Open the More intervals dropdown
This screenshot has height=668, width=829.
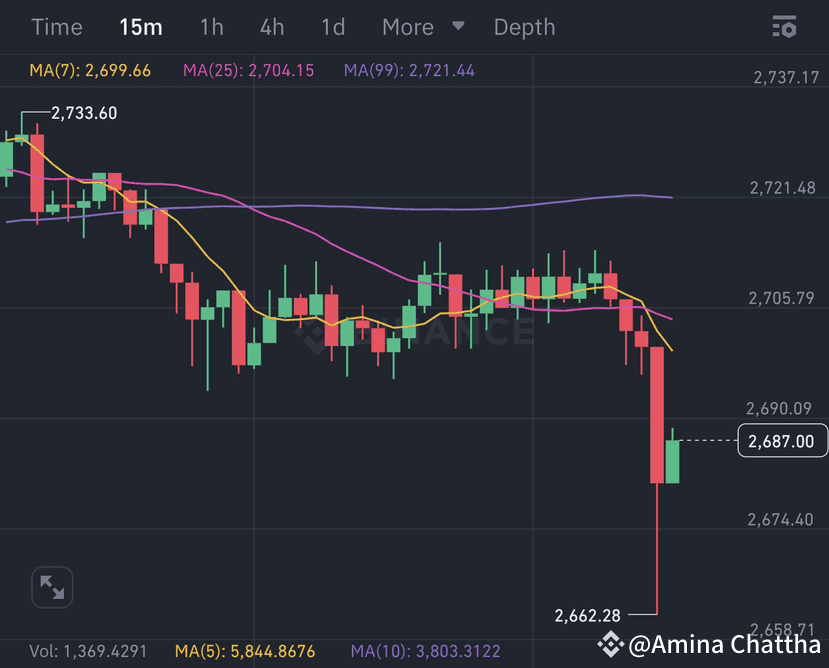[x=408, y=27]
